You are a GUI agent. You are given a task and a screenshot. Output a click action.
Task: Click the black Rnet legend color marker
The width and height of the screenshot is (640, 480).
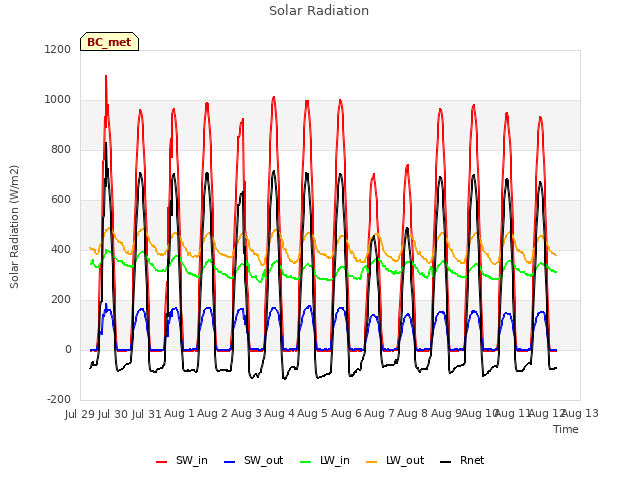point(446,462)
